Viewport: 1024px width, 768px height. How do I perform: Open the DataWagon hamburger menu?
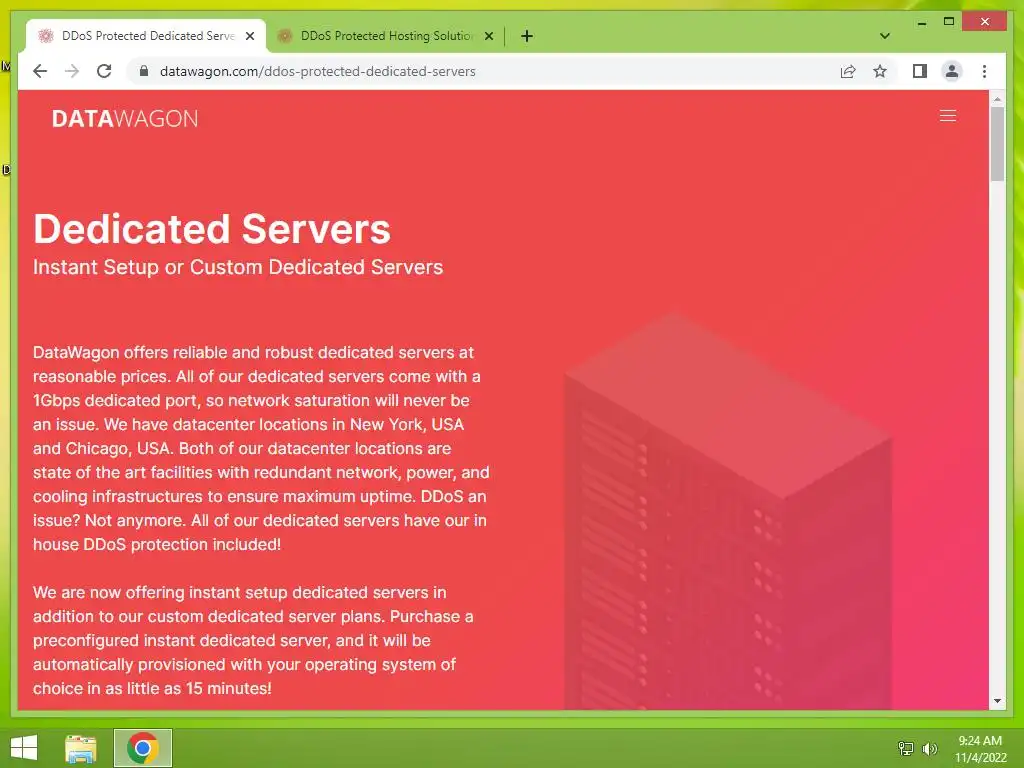(x=948, y=116)
